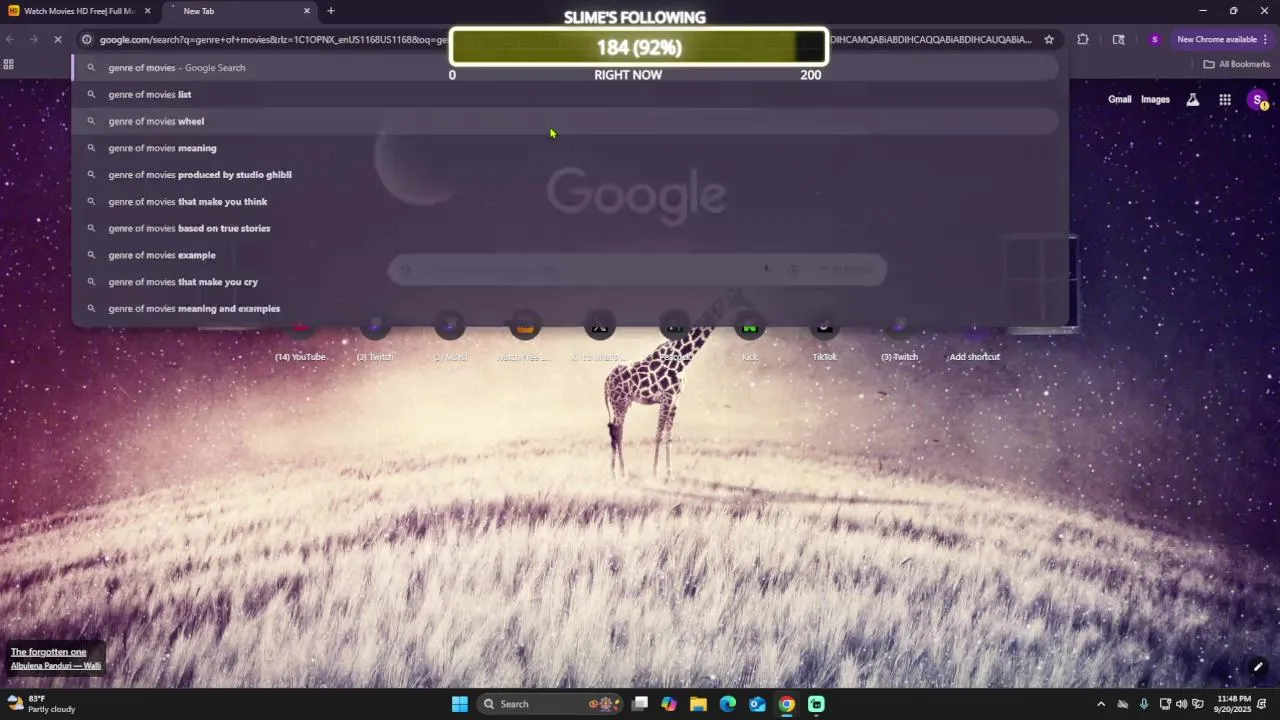This screenshot has height=720, width=1280.
Task: Launch Microsoft Edge from the taskbar
Action: tap(728, 704)
